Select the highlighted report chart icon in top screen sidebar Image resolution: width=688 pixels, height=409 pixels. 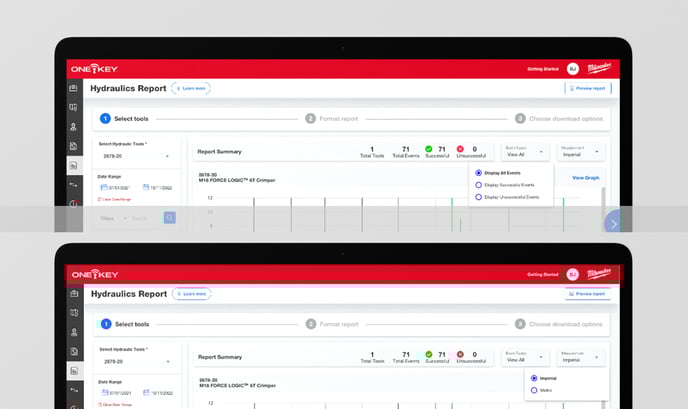74,165
